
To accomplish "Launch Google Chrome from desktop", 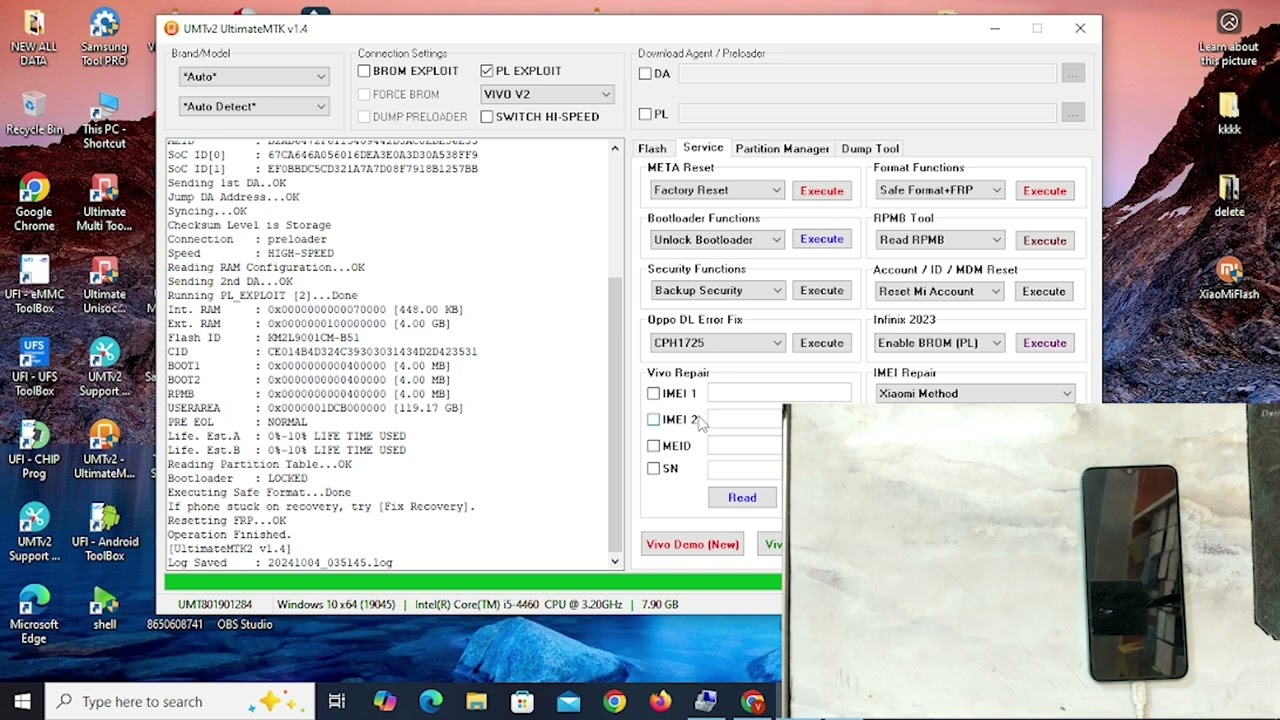I will coord(34,203).
